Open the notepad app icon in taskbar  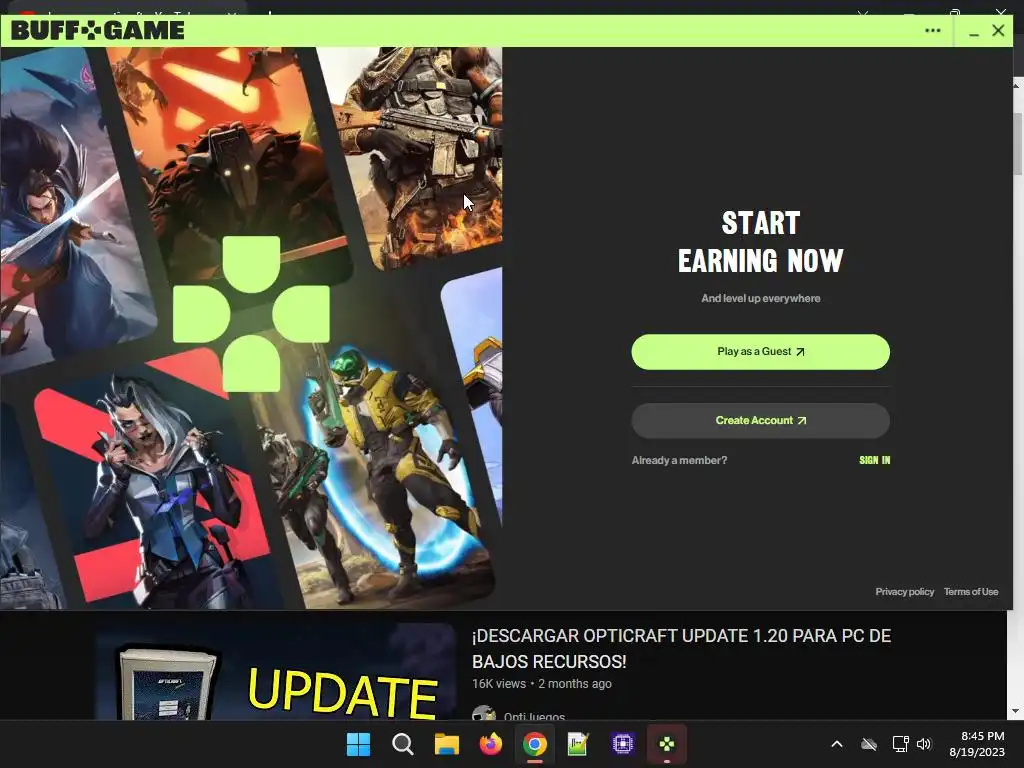578,744
